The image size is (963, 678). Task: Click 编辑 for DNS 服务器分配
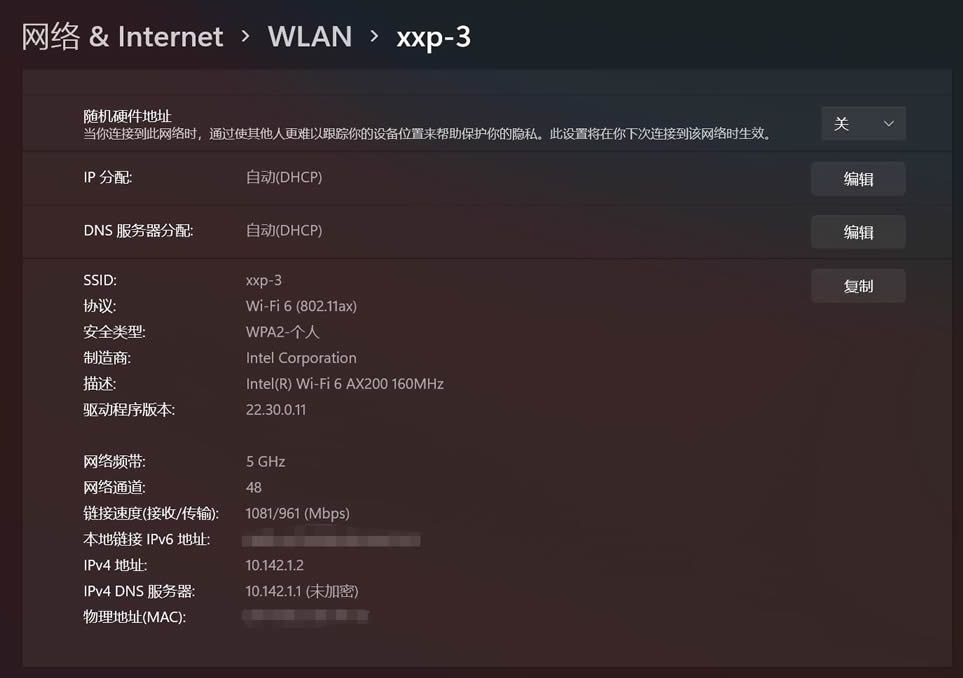click(858, 232)
